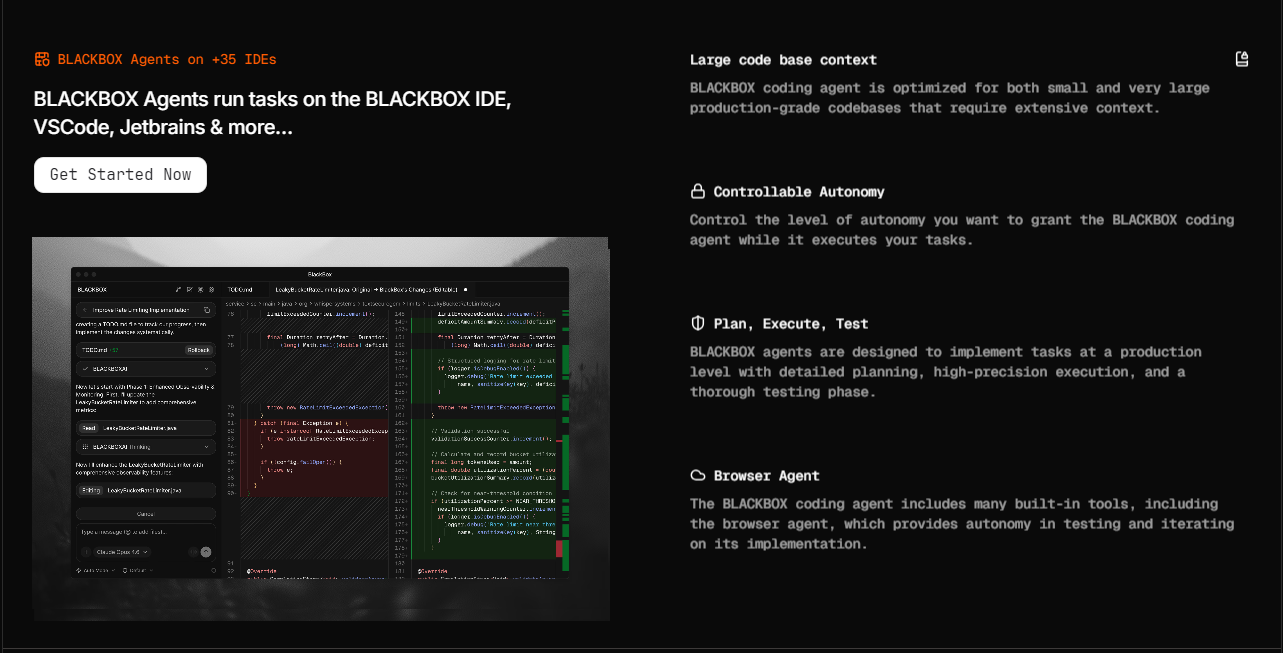Click the Rollback button on the TODO.md row

tap(198, 350)
